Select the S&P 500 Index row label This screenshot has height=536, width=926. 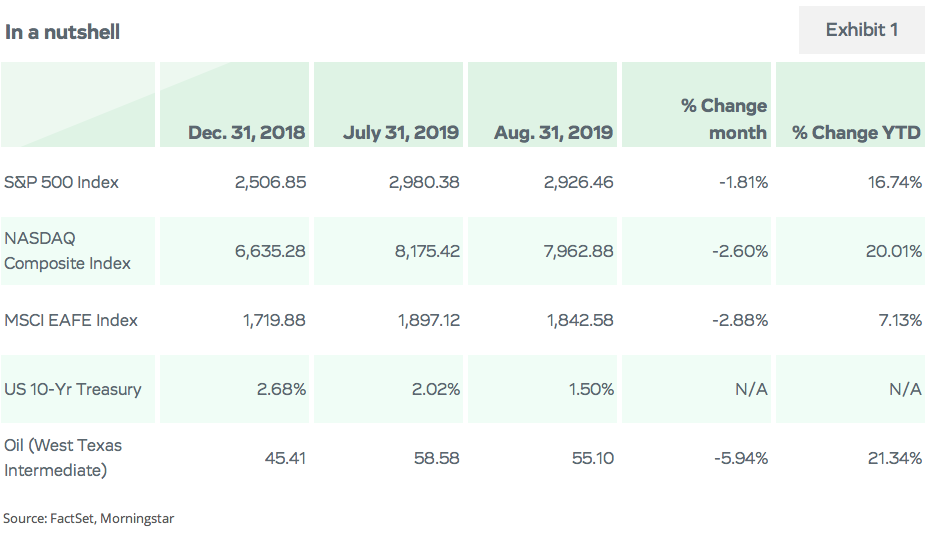61,182
